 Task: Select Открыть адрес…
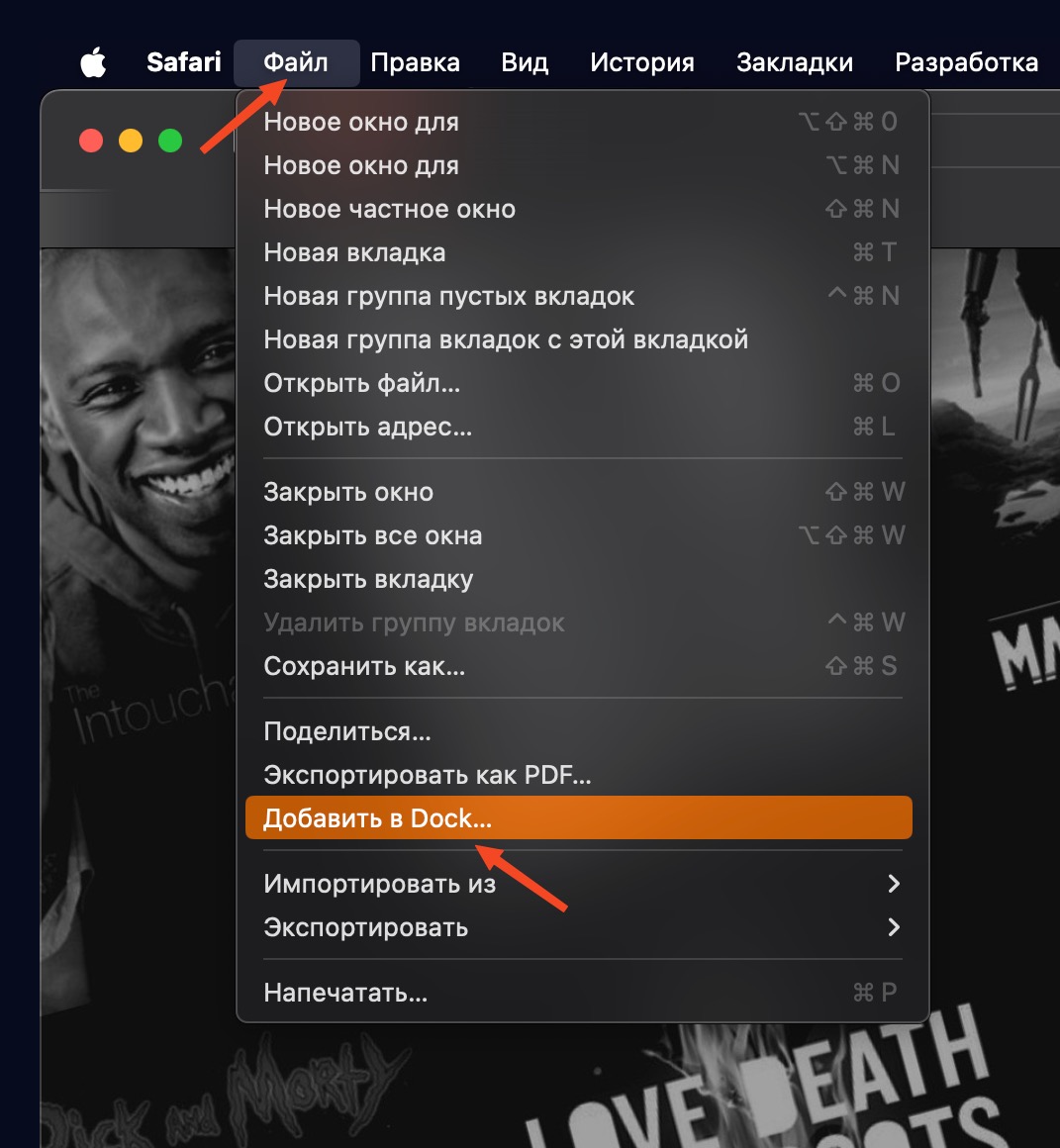click(x=579, y=427)
